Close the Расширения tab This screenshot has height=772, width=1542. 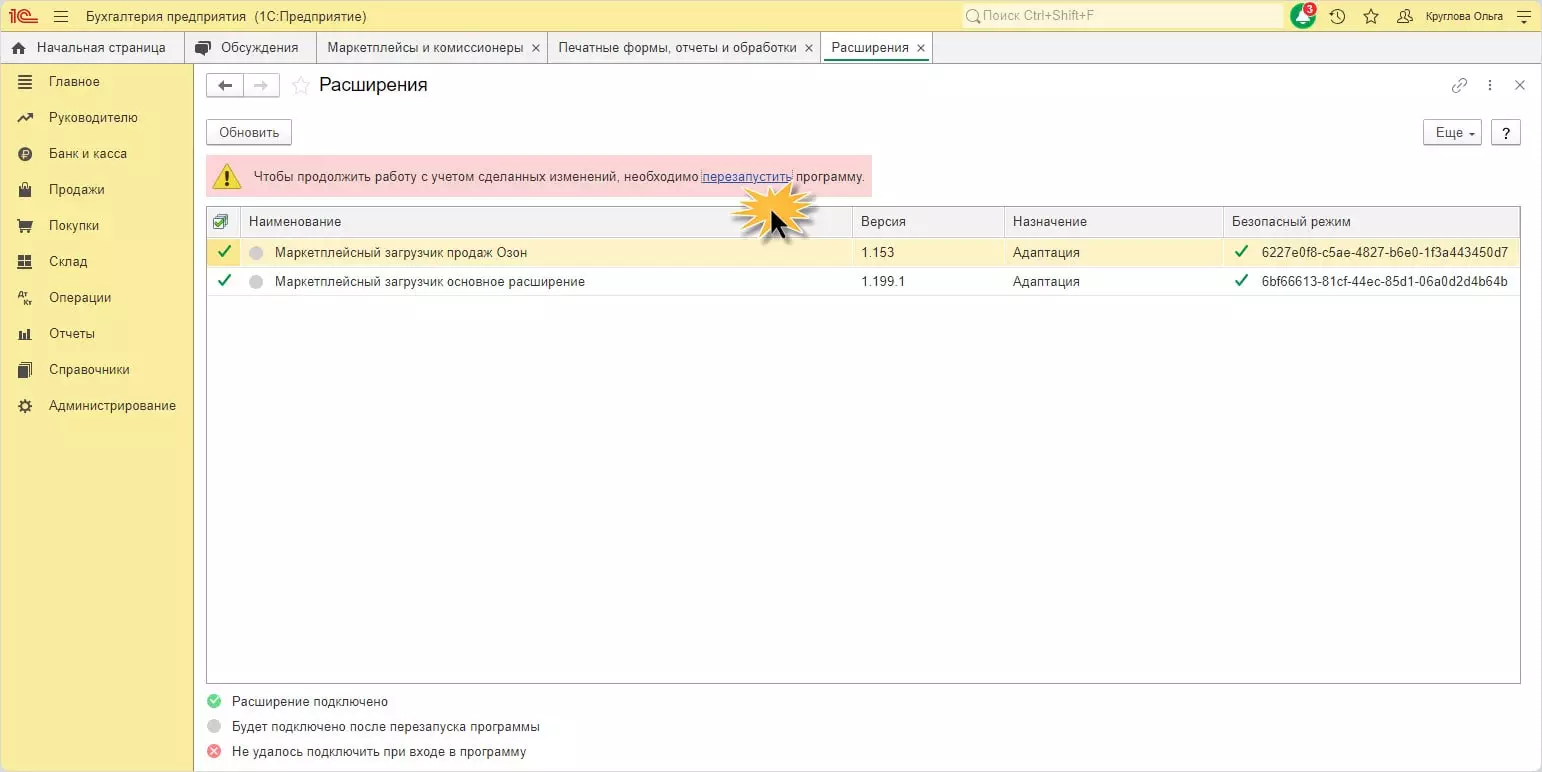pos(921,48)
